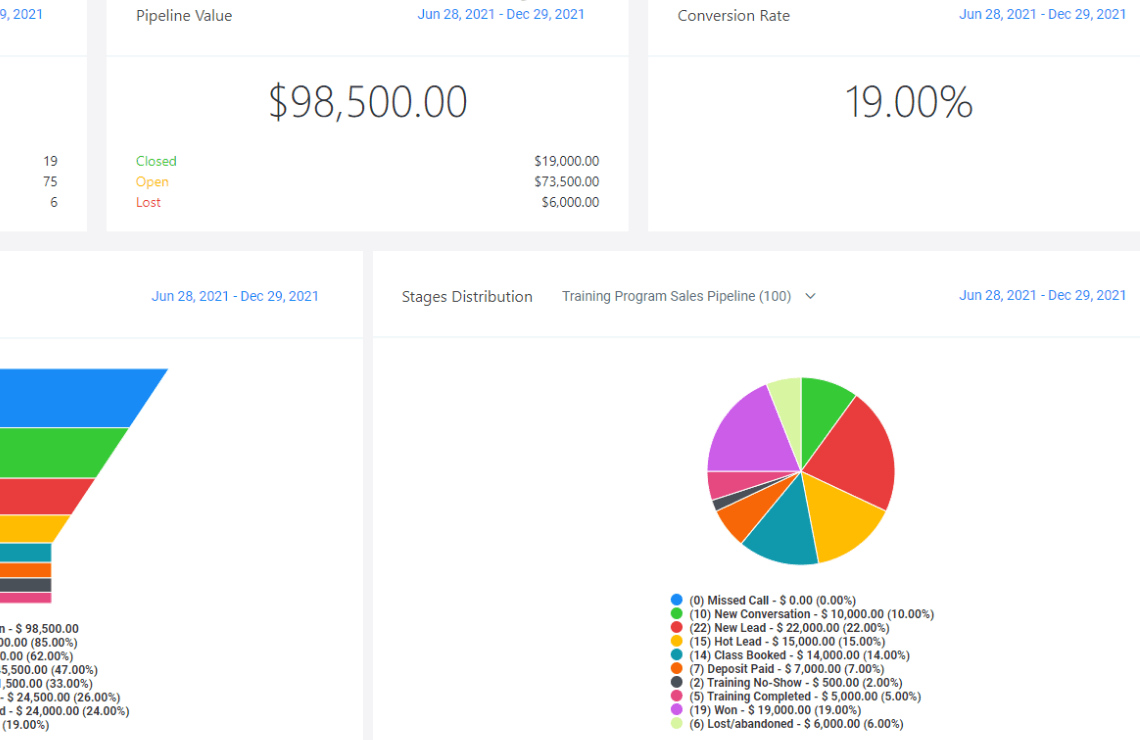1140x740 pixels.
Task: Click the New Lead red legend dot
Action: click(x=676, y=627)
